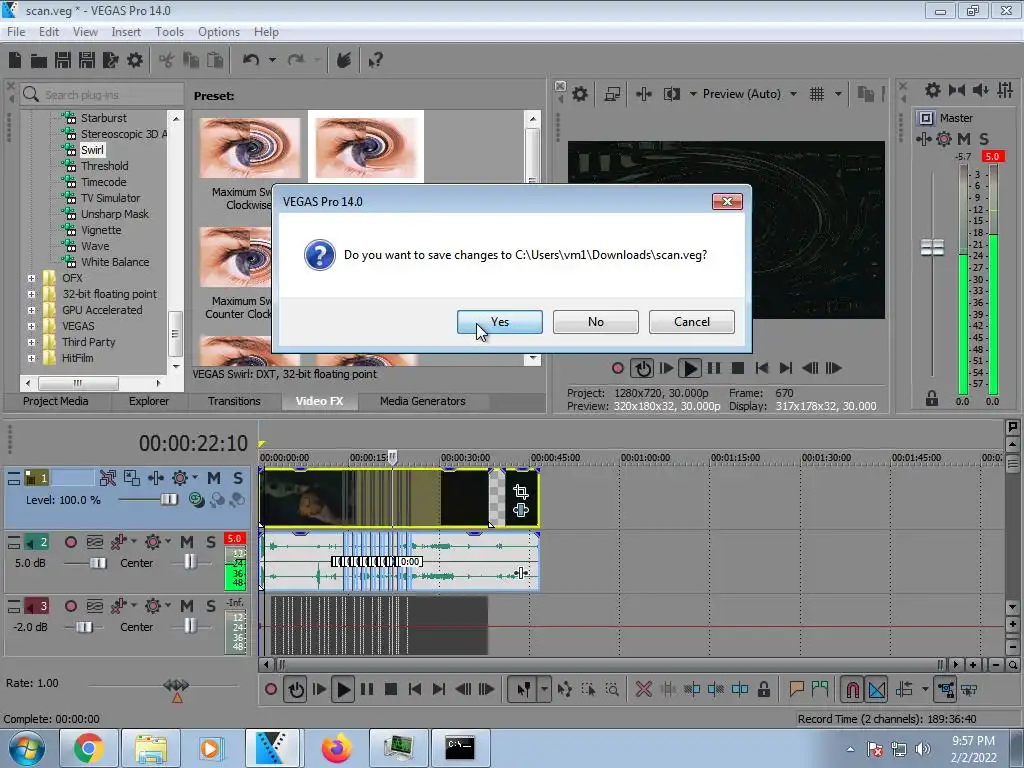1024x768 pixels.
Task: Mute audio track 2
Action: [187, 542]
